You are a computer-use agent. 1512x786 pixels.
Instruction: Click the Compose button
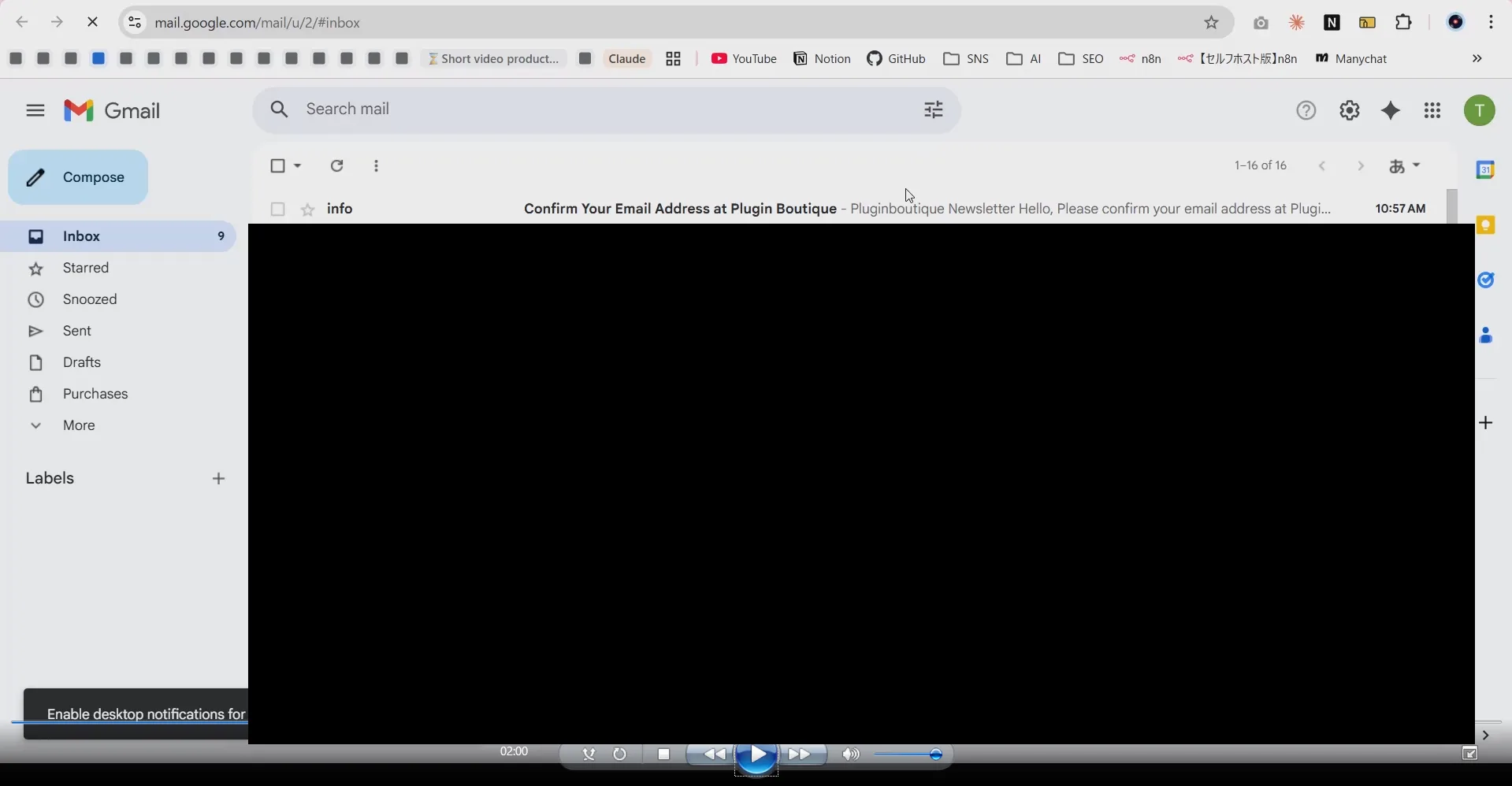point(78,176)
